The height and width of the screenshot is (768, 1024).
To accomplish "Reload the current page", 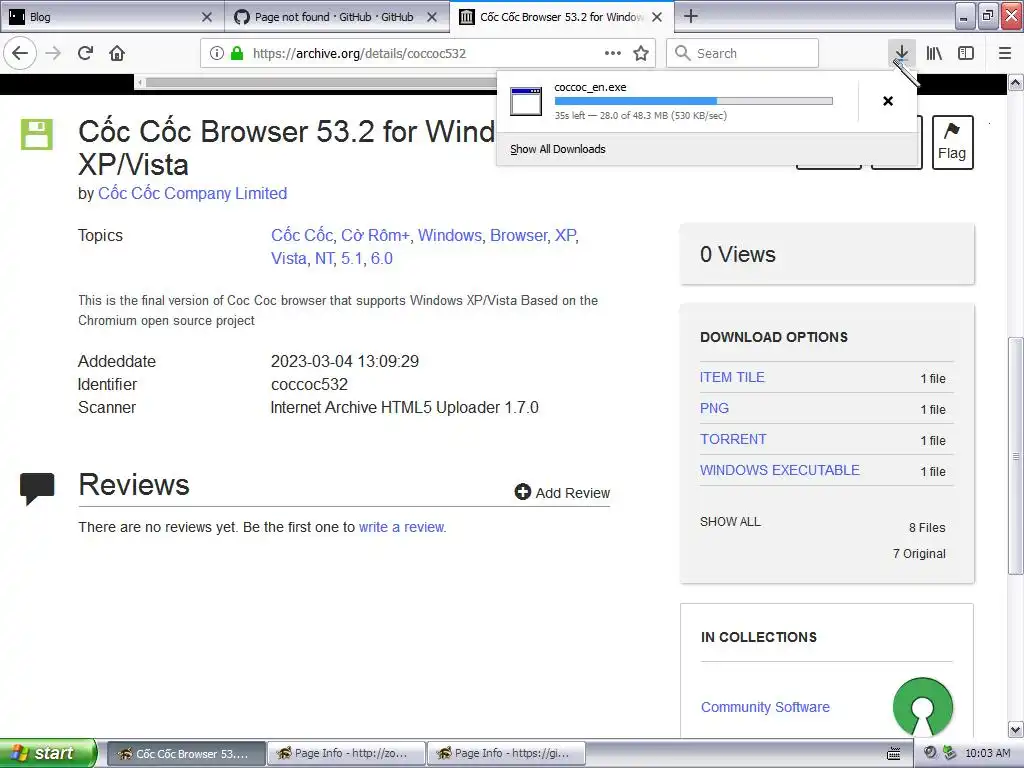I will [86, 53].
